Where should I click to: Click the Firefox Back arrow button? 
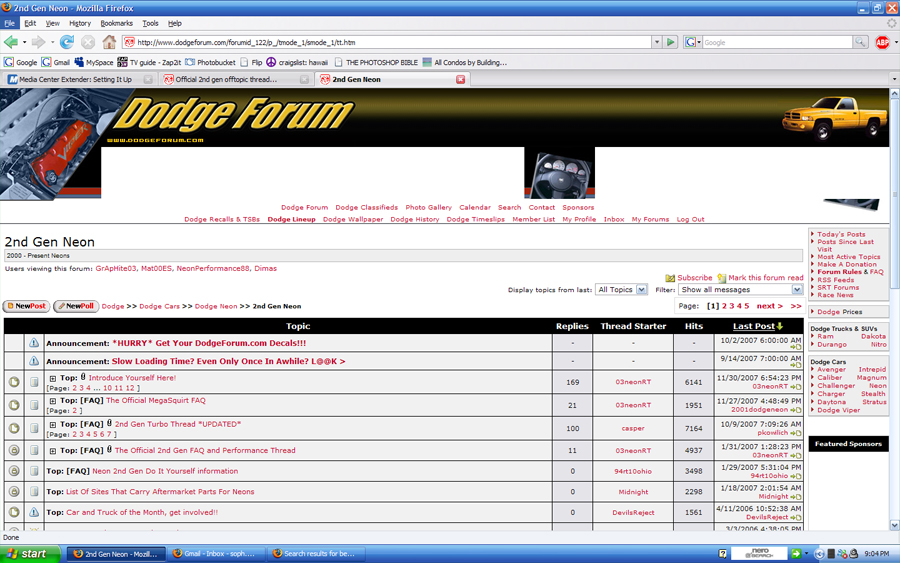10,42
